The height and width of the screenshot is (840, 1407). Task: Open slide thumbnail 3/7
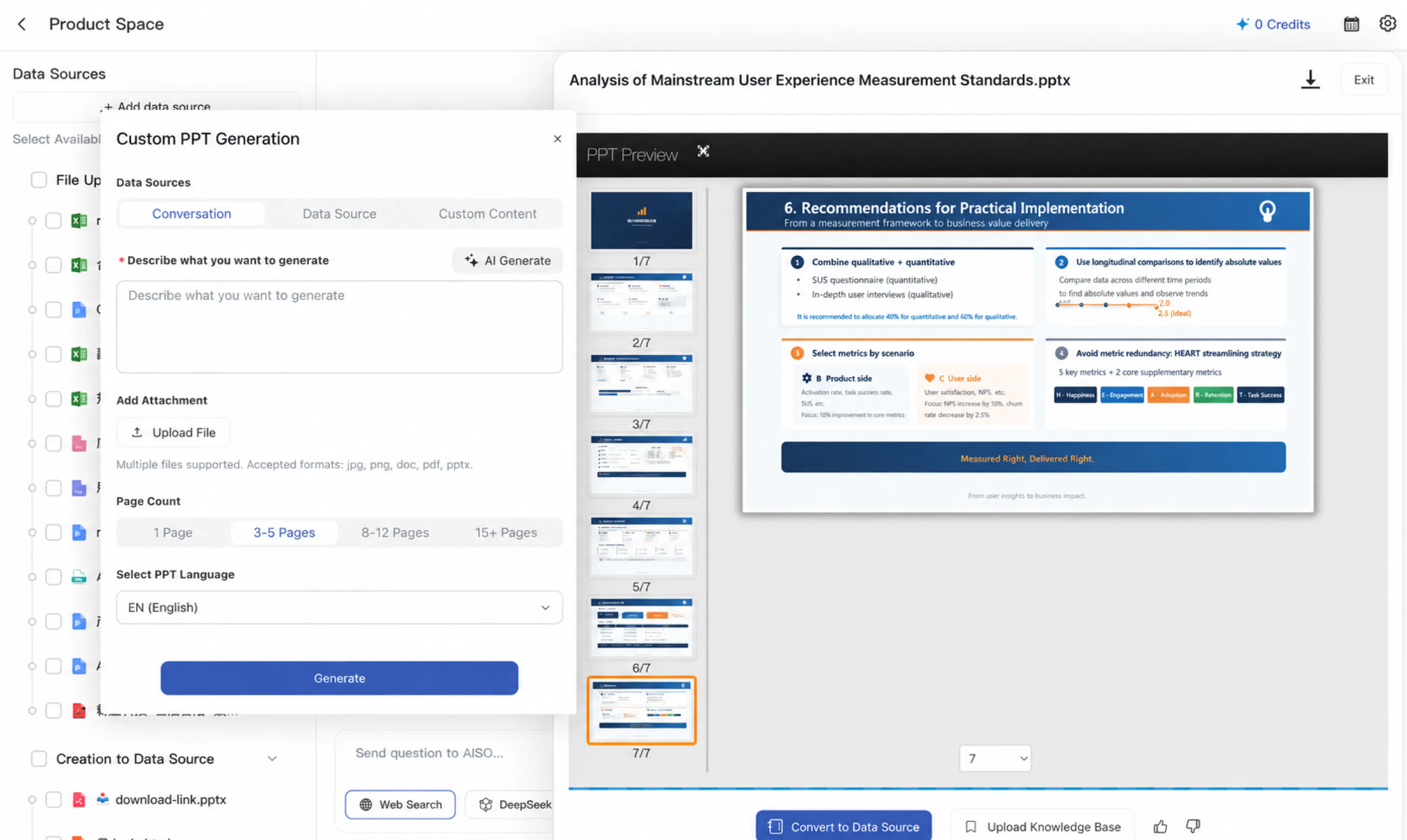[641, 383]
